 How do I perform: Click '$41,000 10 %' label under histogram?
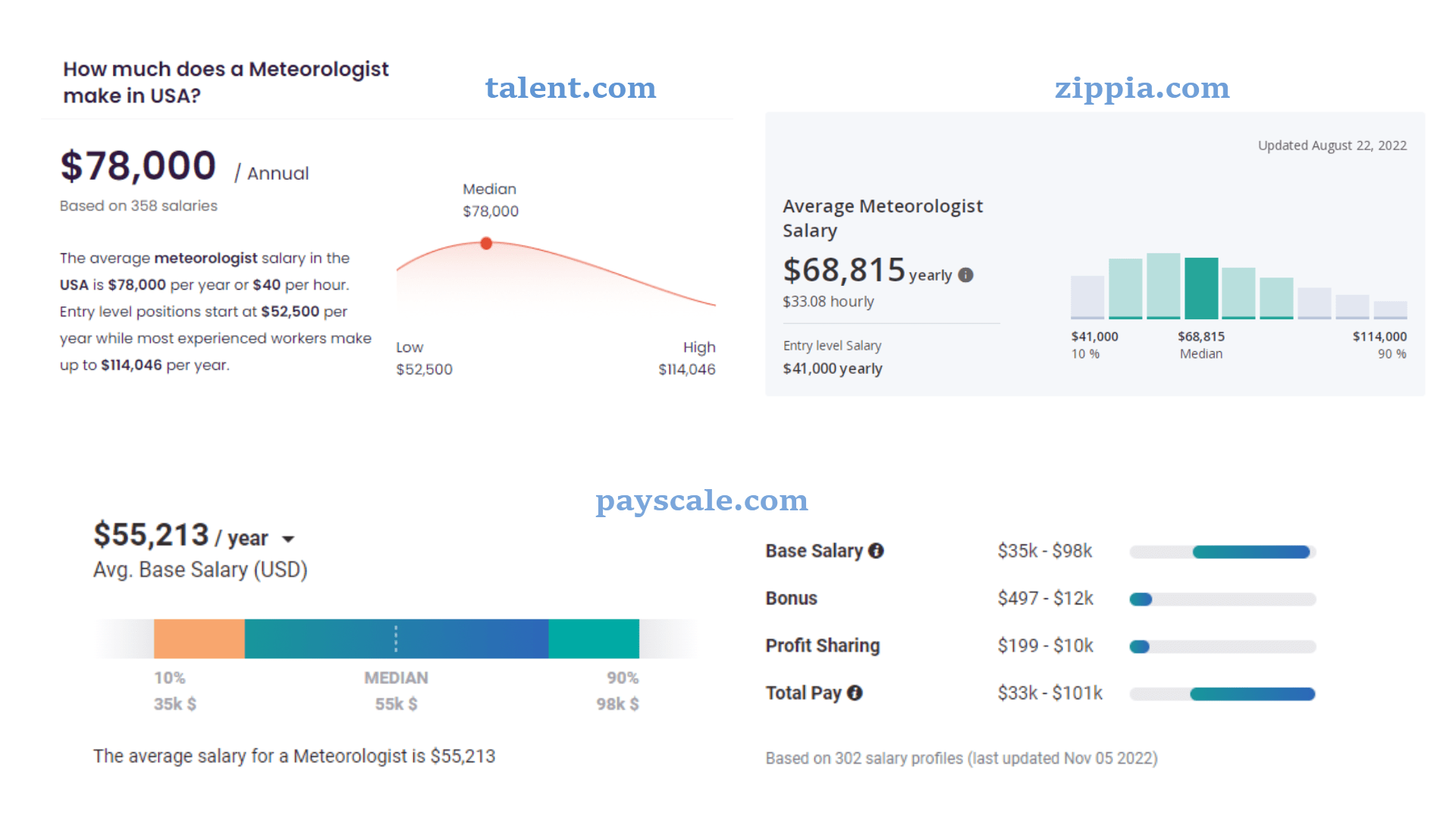coord(1094,345)
